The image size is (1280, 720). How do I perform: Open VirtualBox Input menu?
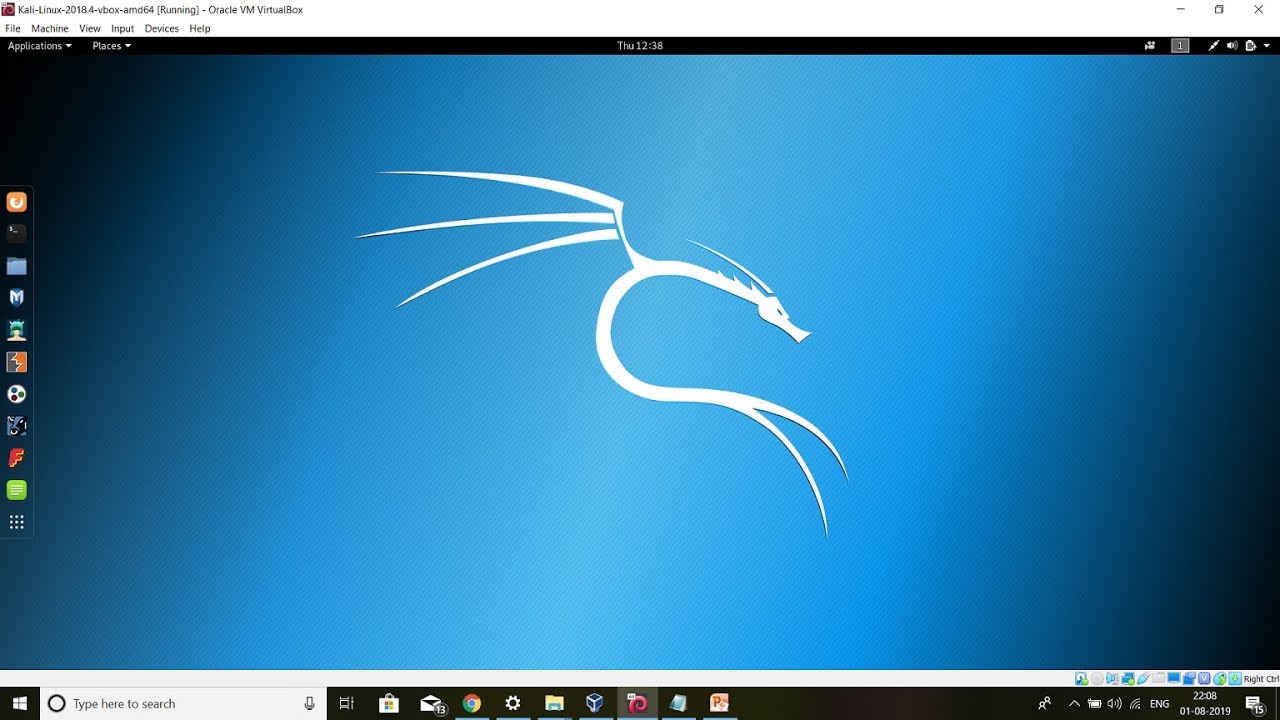pos(122,29)
